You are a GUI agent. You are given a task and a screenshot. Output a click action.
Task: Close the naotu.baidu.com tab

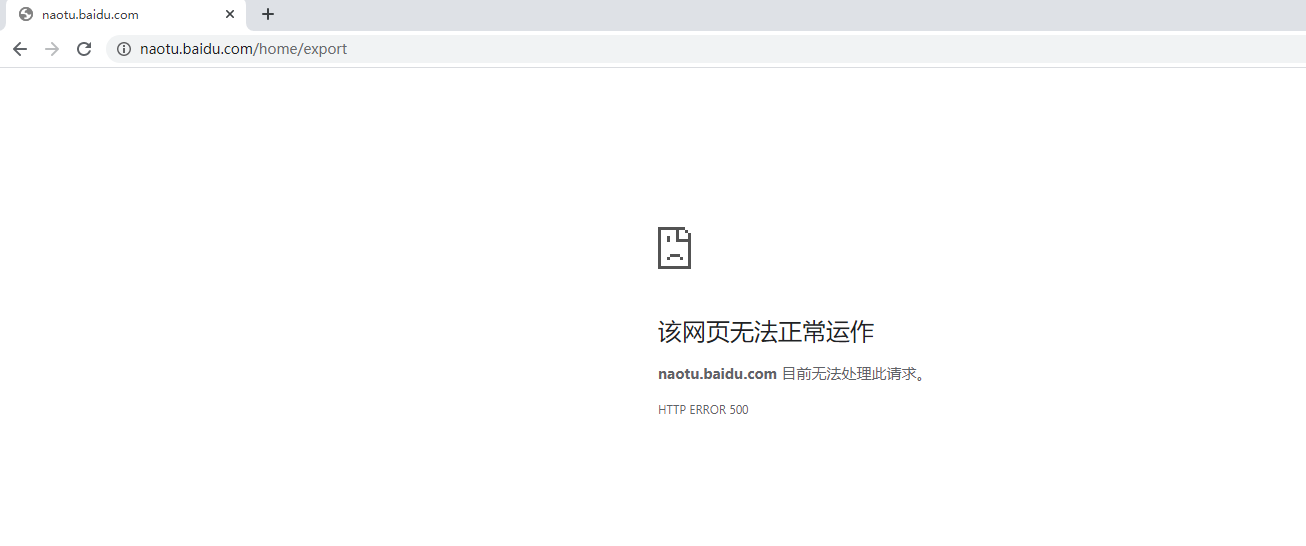tap(230, 15)
